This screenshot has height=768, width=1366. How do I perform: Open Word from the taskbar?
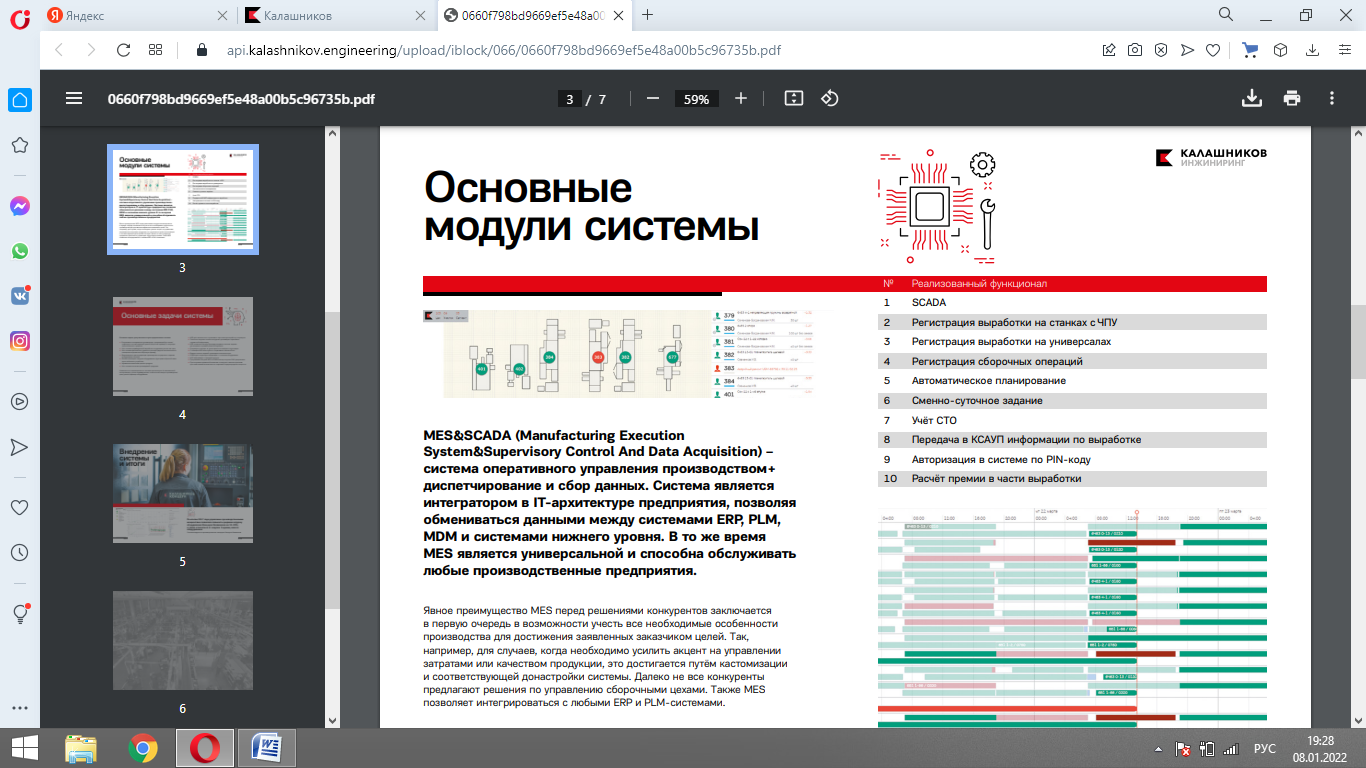pos(267,748)
